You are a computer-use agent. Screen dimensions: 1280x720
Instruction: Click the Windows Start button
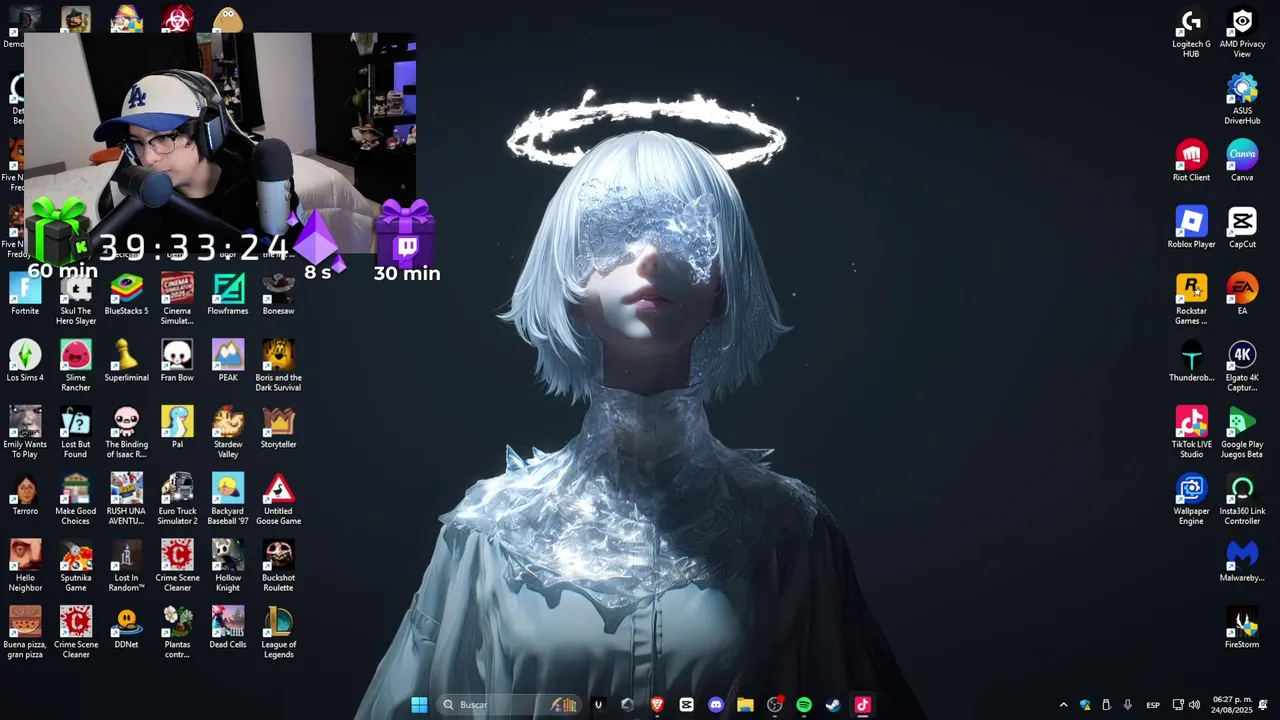[419, 705]
